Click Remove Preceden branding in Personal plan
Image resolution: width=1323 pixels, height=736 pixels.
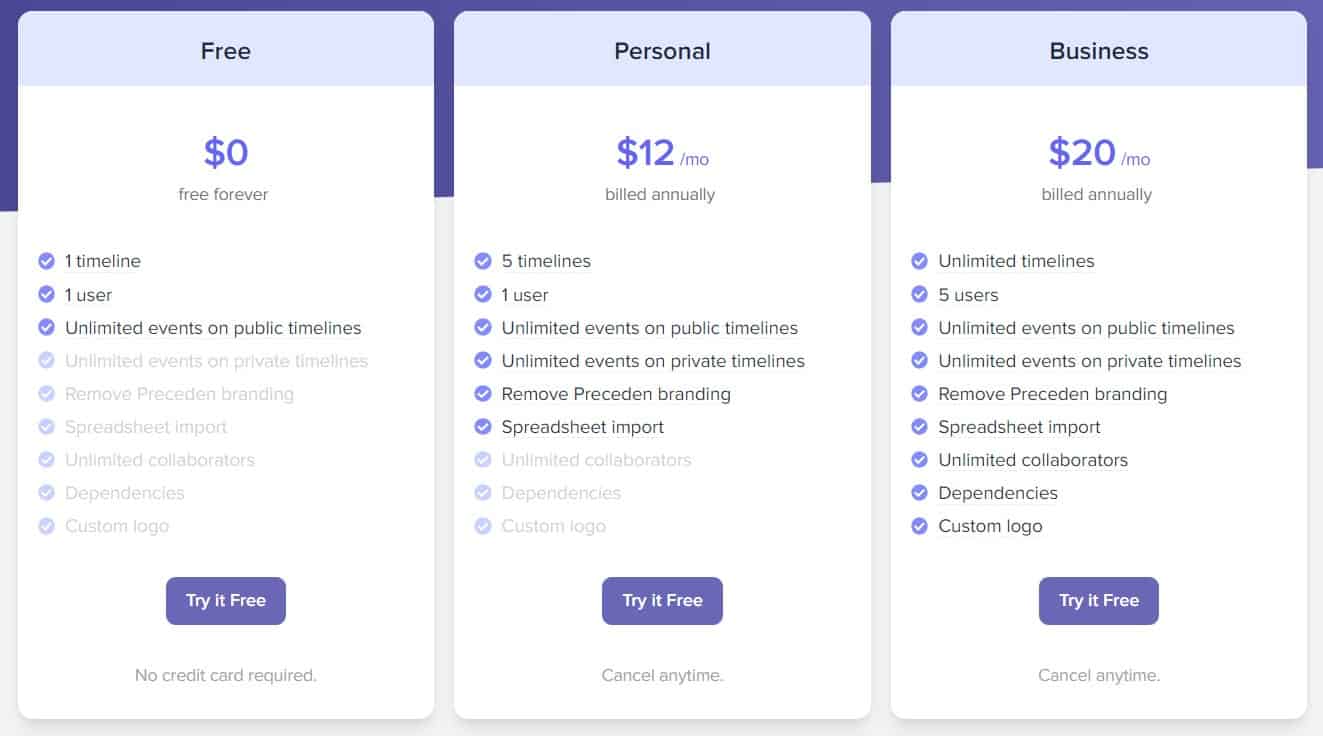click(616, 394)
